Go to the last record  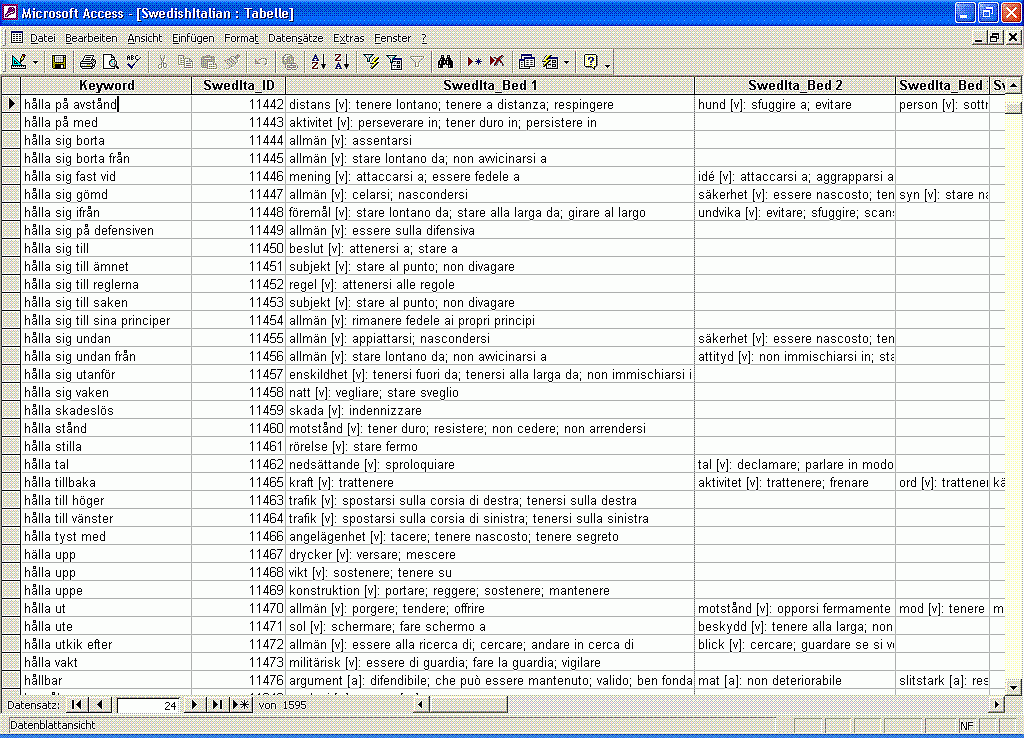pos(217,705)
